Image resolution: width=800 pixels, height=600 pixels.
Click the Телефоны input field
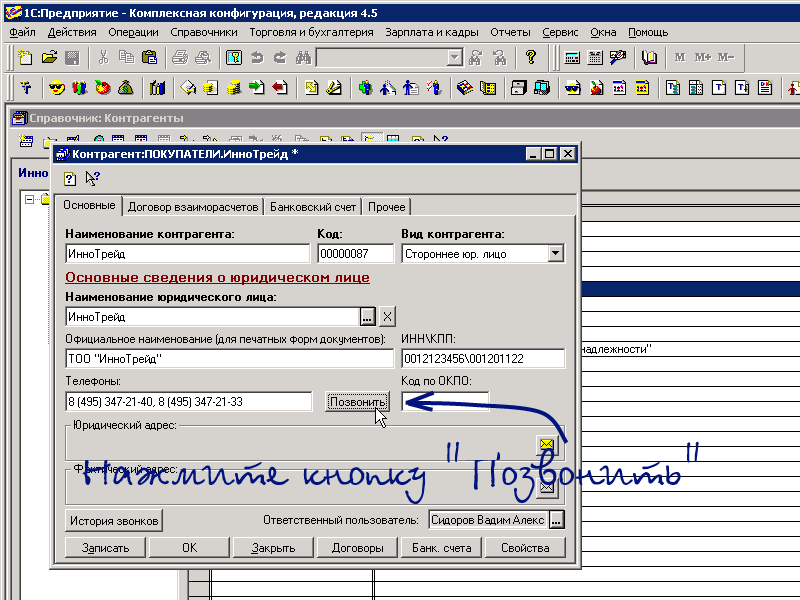coord(189,402)
